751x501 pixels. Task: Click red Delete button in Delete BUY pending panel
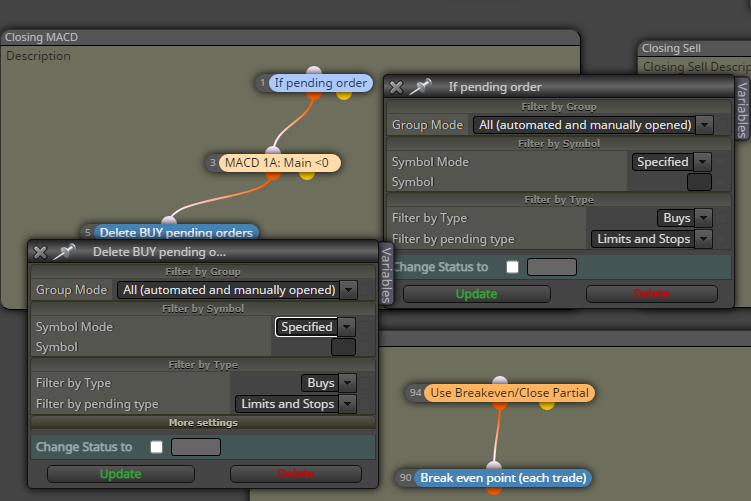296,474
